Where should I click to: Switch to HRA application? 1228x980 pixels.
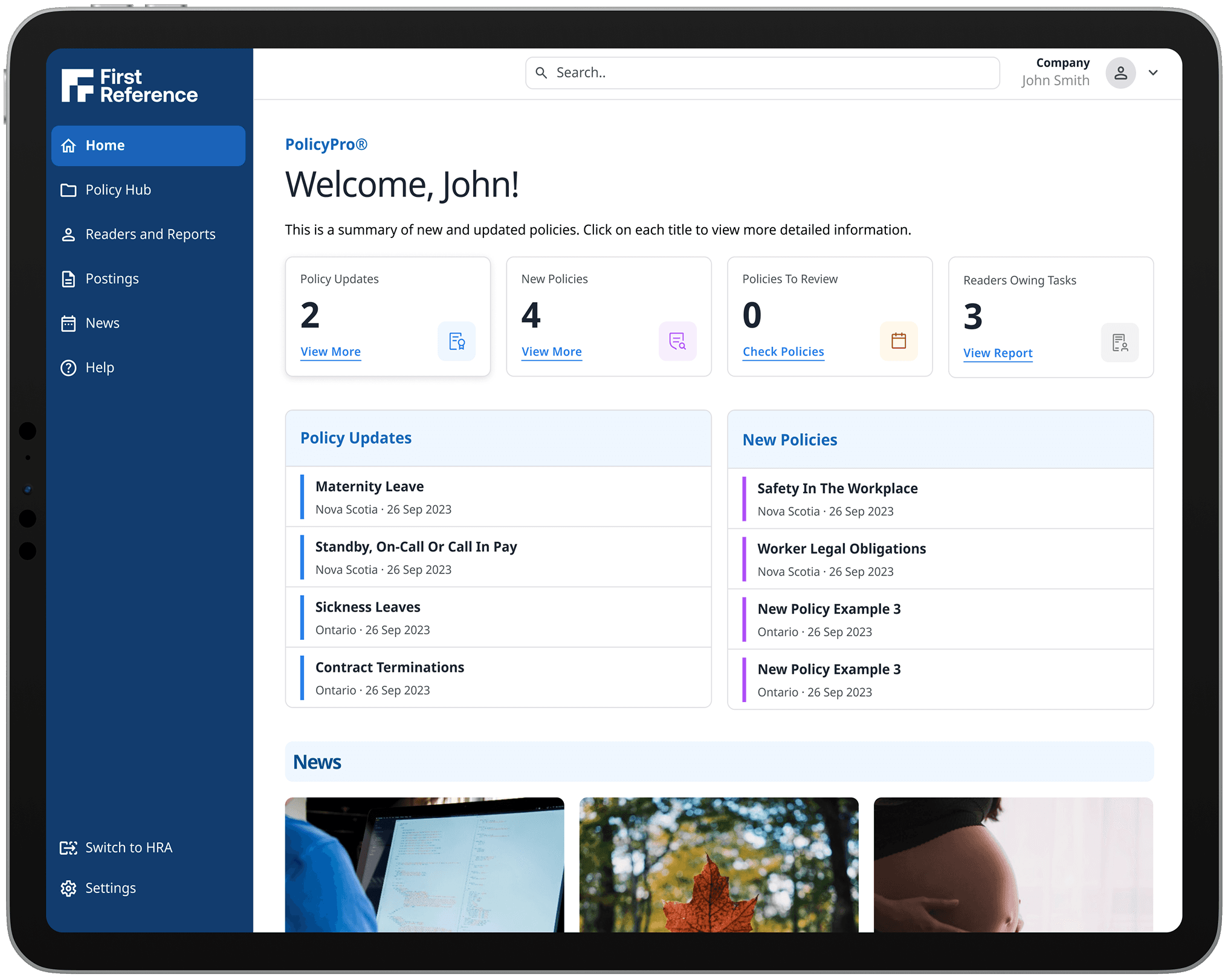(x=128, y=848)
